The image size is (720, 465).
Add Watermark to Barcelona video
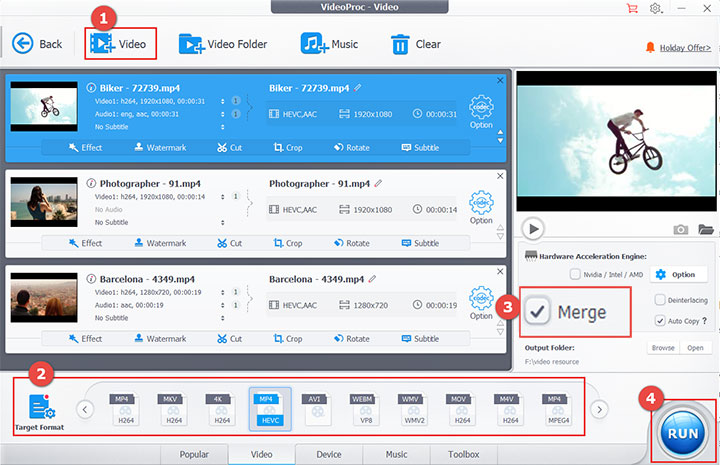(x=160, y=338)
